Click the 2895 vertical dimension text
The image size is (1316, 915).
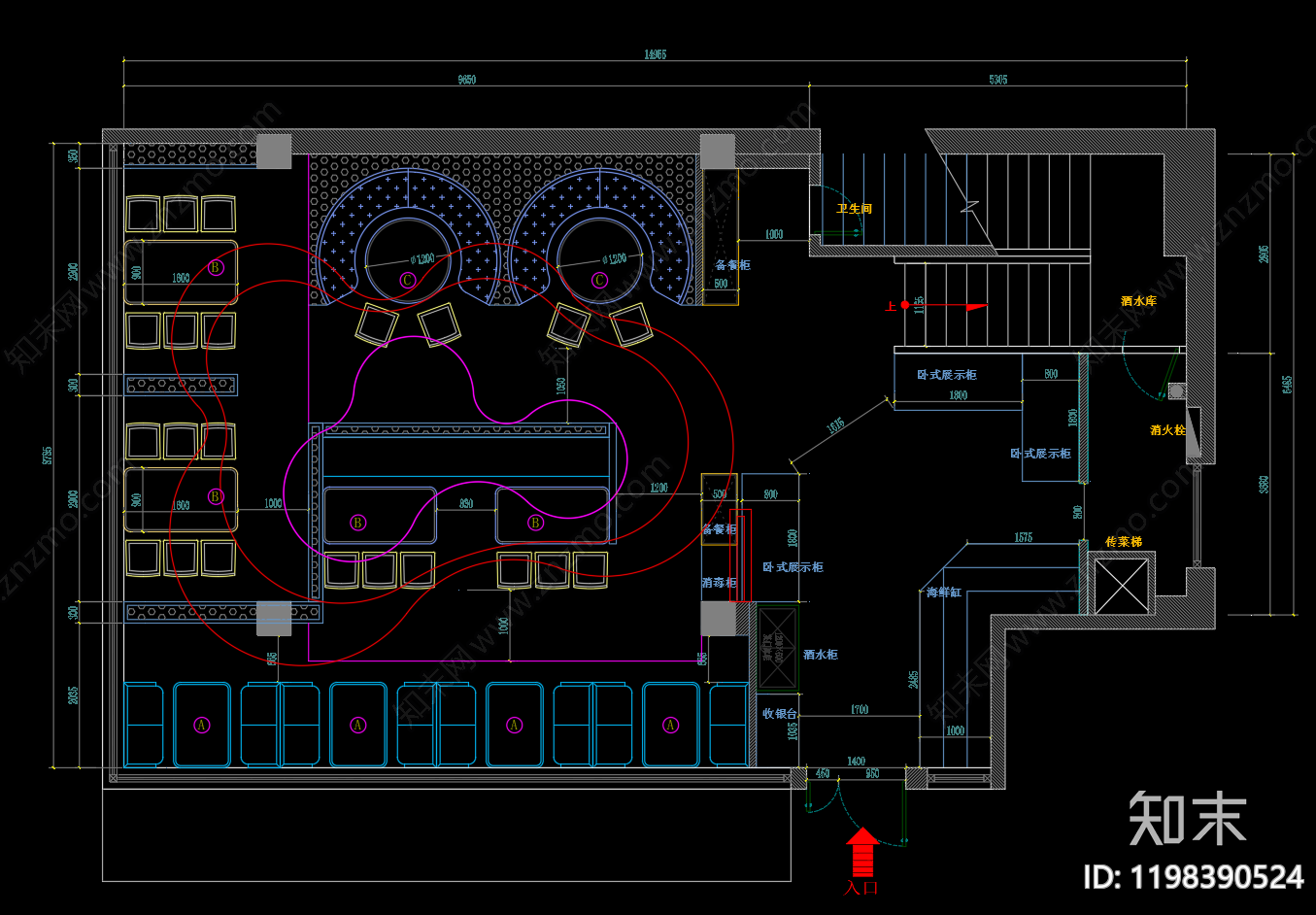tap(1265, 254)
